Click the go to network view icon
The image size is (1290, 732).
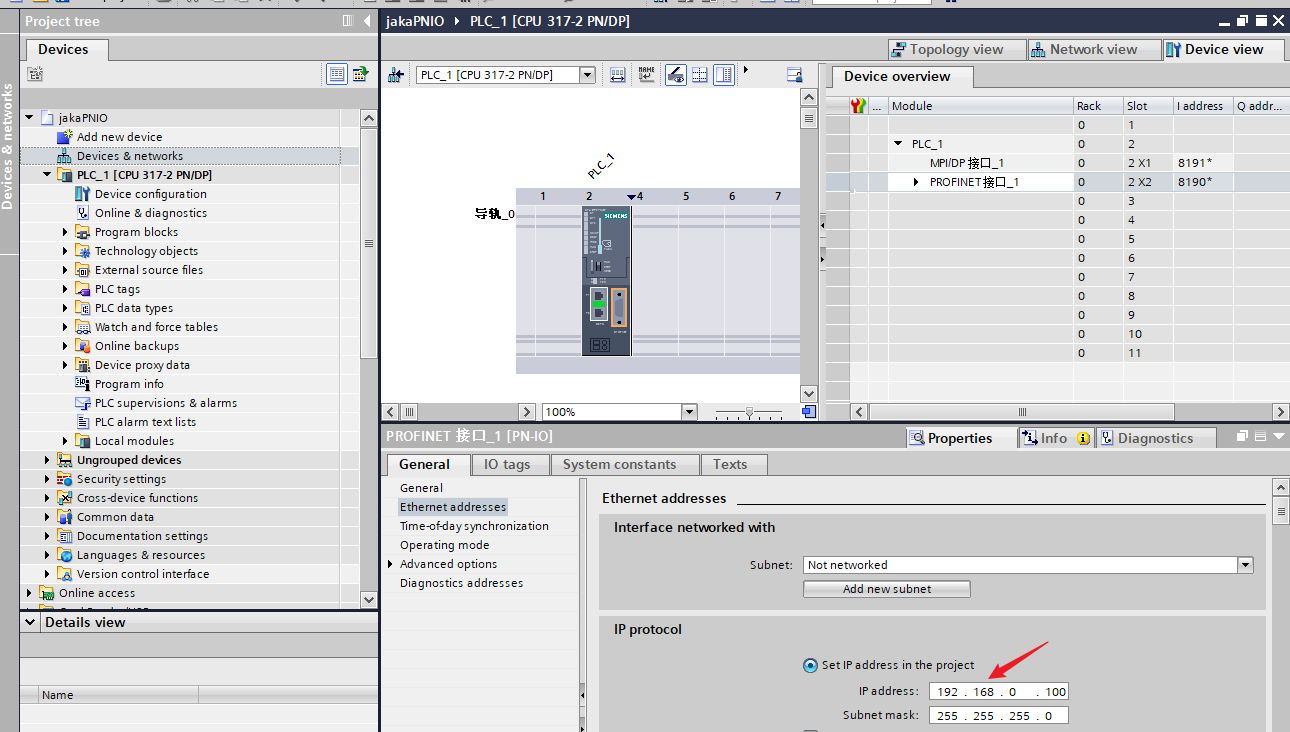(x=396, y=75)
